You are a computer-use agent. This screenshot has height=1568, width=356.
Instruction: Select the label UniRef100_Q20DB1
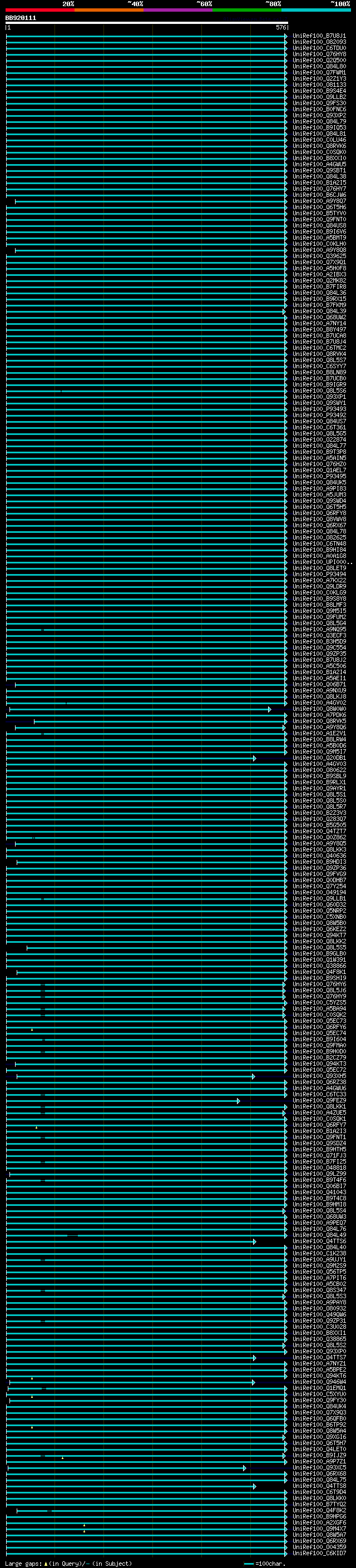(x=319, y=758)
